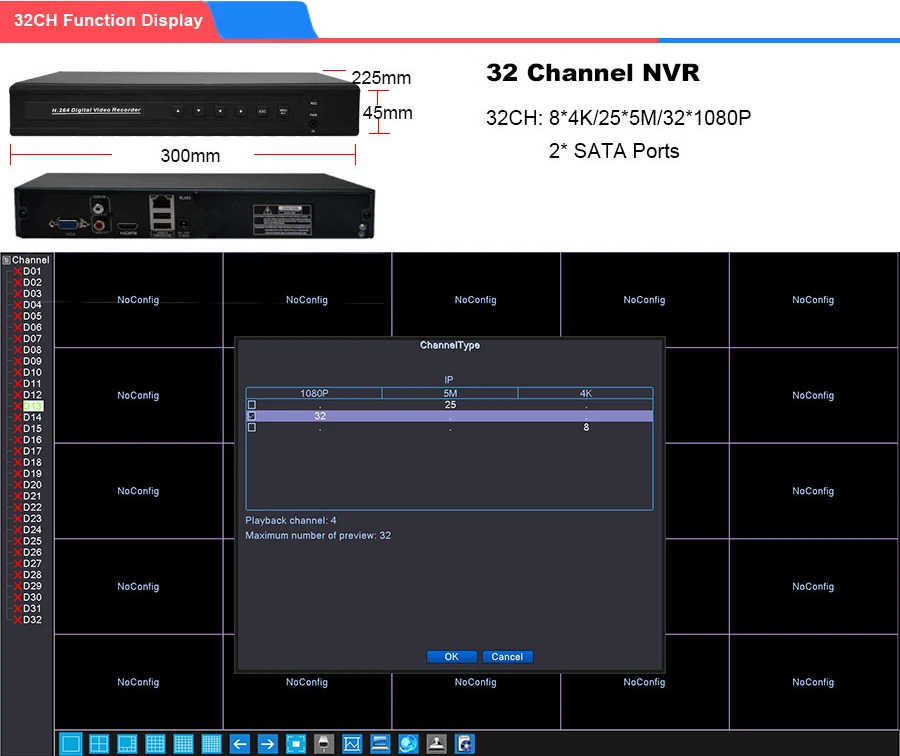
Task: Select channel D14 in the tree
Action: (32, 417)
